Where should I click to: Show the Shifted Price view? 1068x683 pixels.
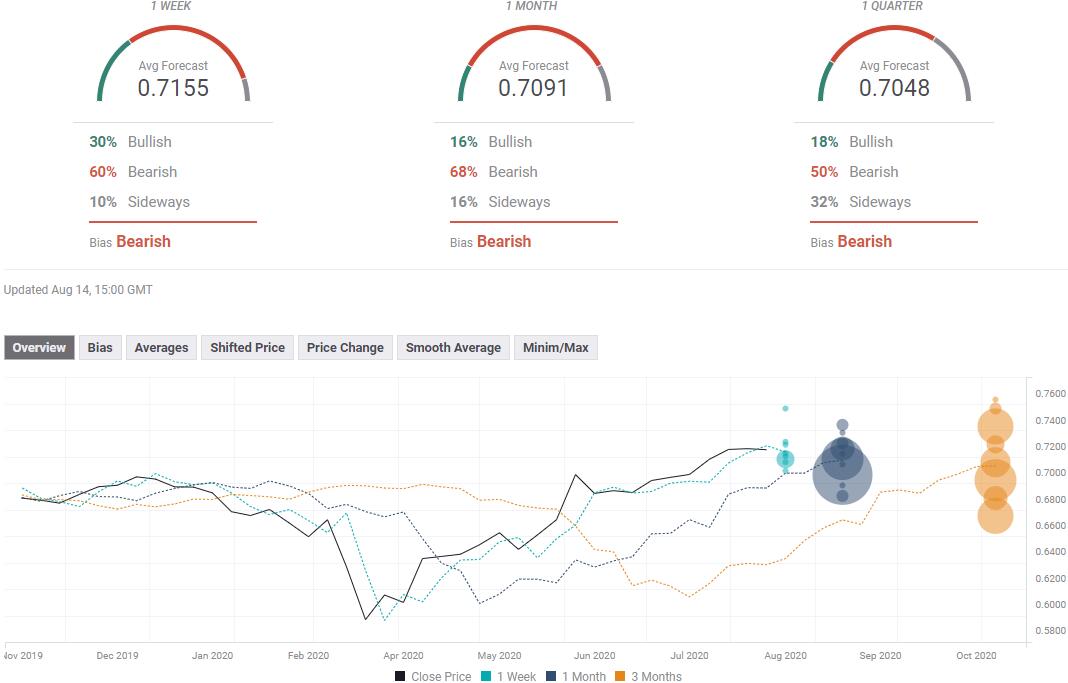(x=247, y=348)
